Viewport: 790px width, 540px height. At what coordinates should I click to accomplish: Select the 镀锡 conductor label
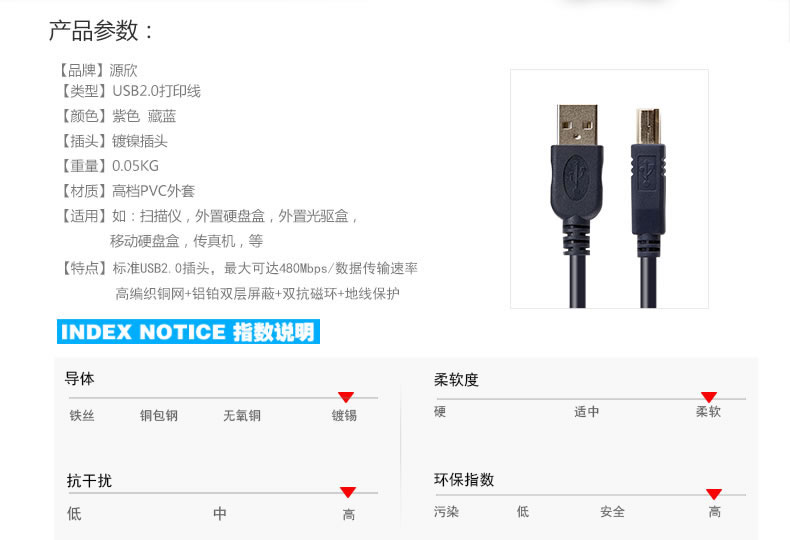(x=344, y=416)
